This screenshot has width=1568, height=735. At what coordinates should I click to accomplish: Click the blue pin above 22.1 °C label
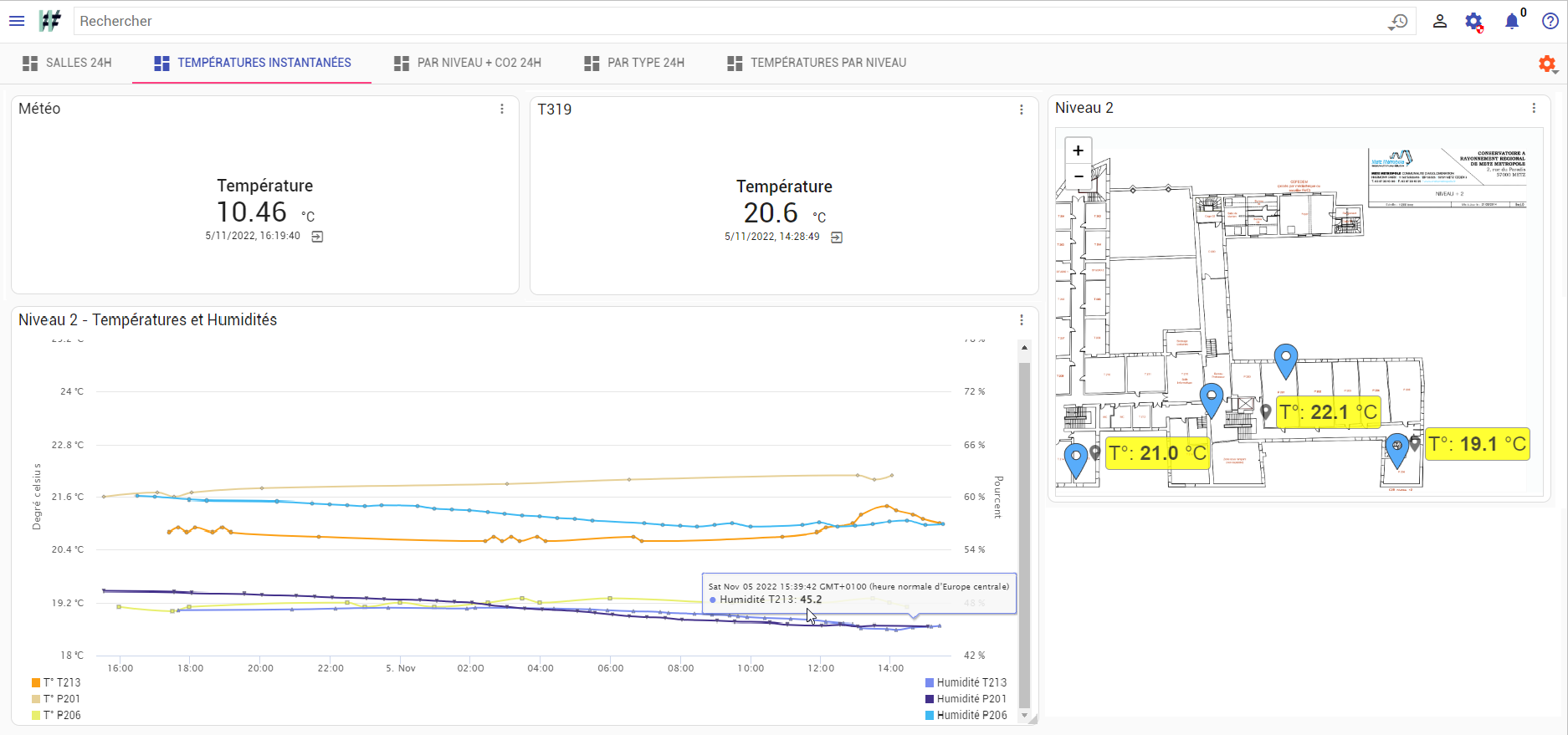click(1286, 360)
